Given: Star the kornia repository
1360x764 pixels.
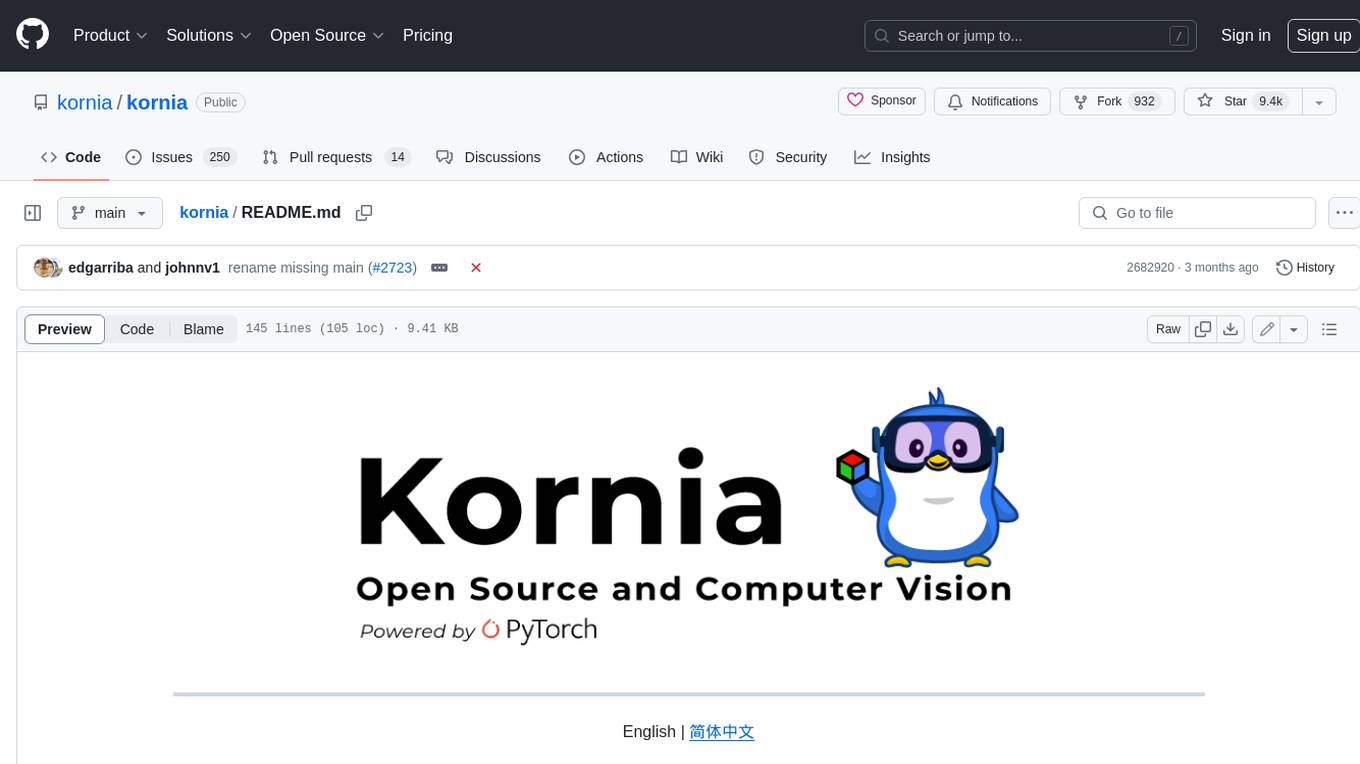Looking at the screenshot, I should [1243, 101].
